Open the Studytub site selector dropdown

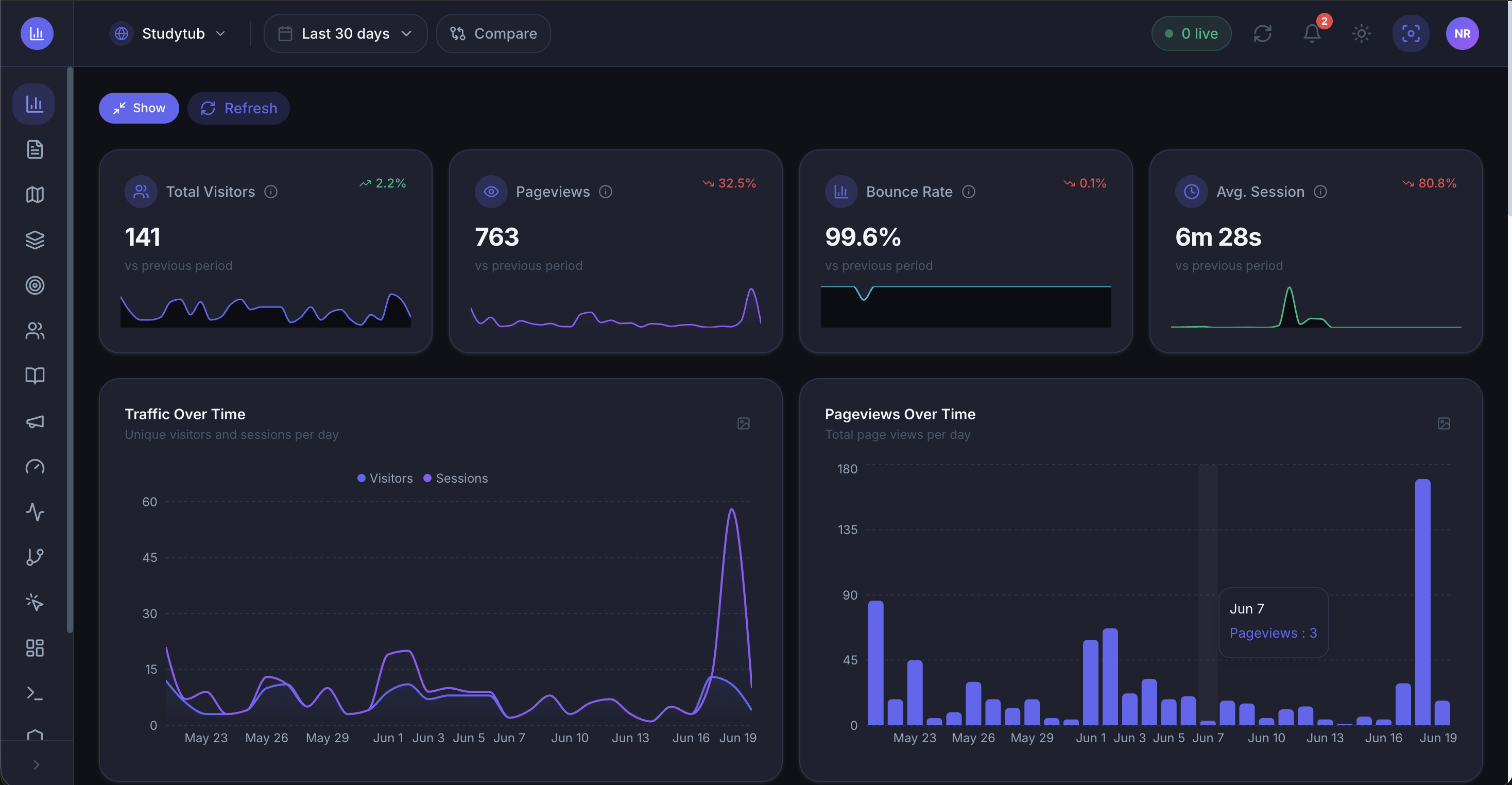[168, 33]
